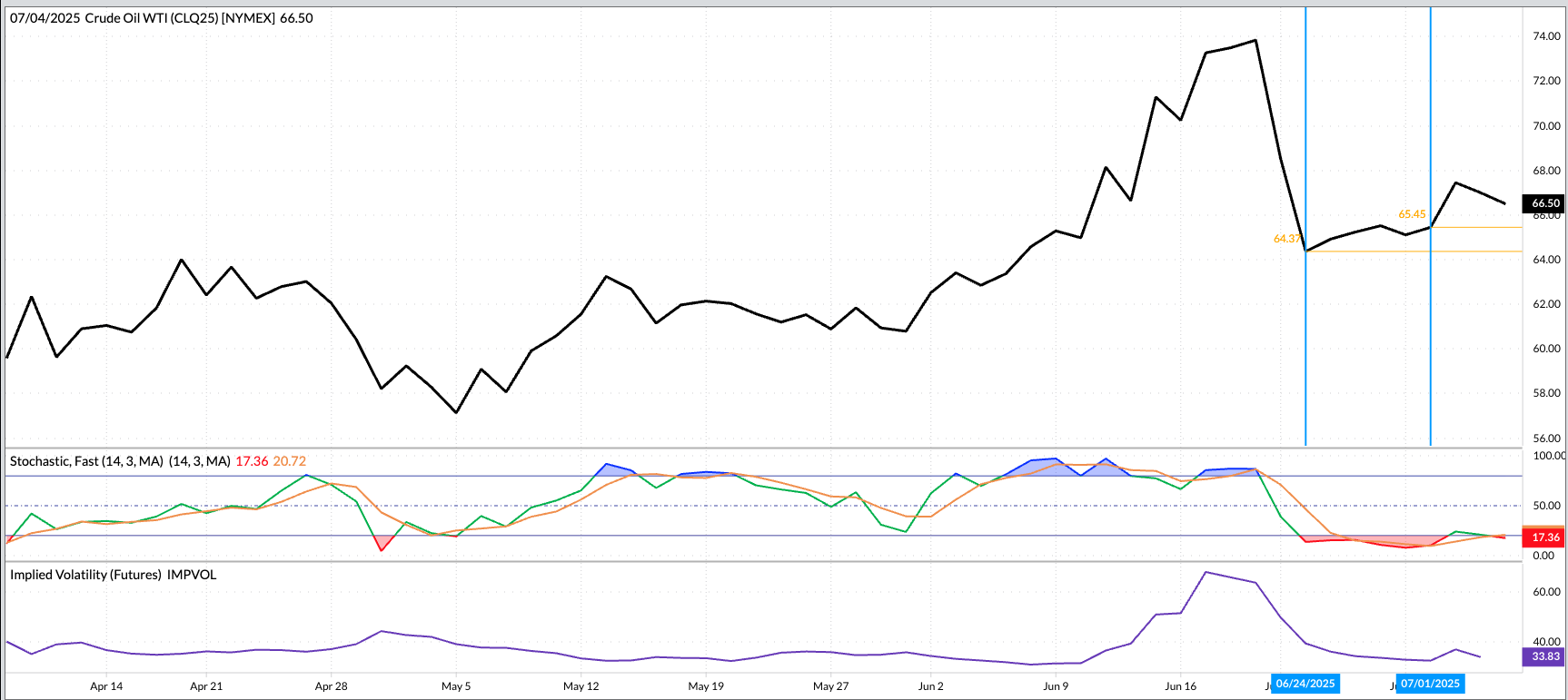Click the 58.00 level on the price axis

(x=1546, y=393)
